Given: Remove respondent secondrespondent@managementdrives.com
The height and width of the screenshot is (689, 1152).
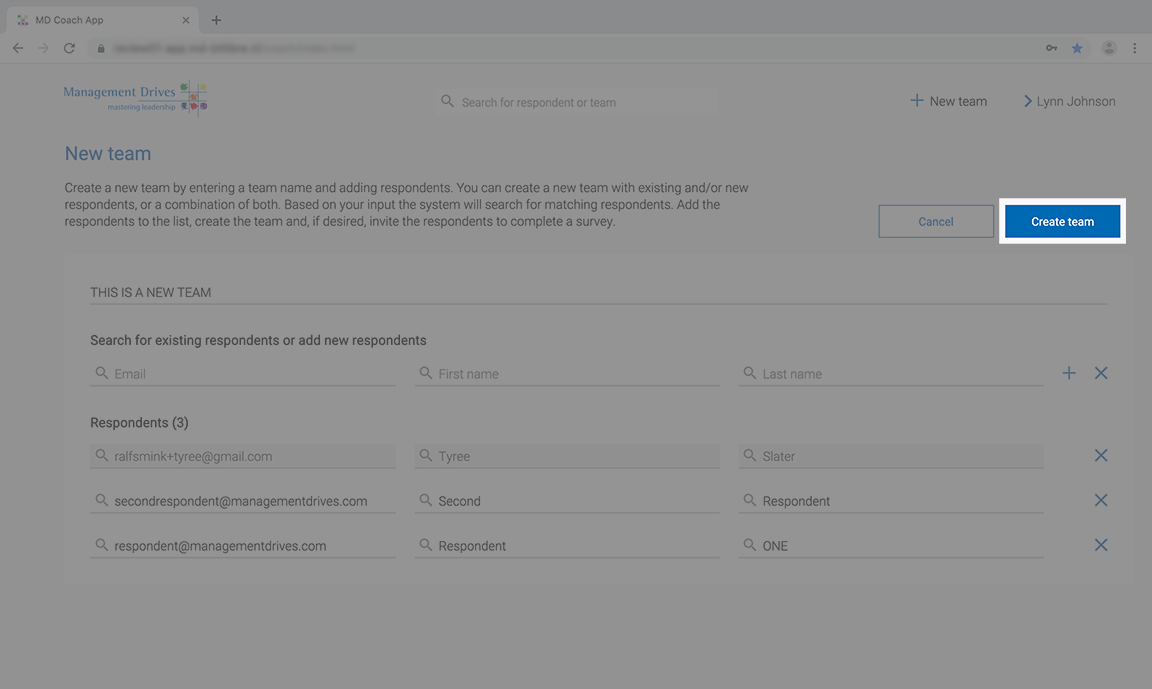Looking at the screenshot, I should click(1101, 500).
